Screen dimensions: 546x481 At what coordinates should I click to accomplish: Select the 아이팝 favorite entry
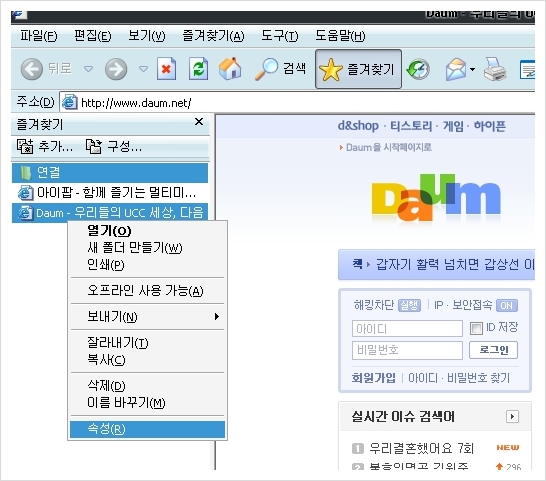tap(110, 193)
